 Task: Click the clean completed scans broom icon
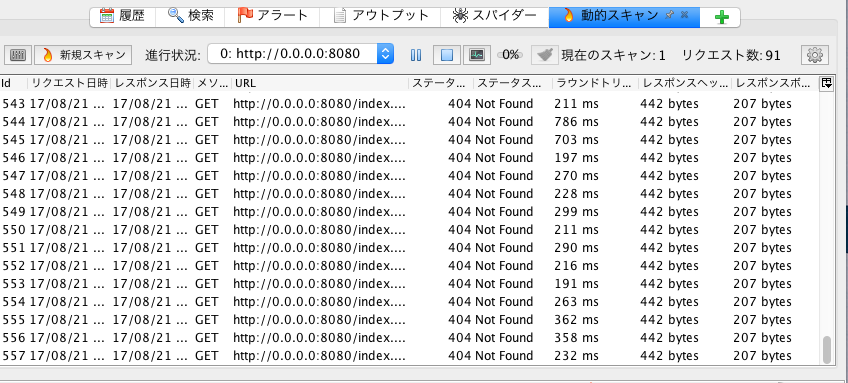click(x=545, y=55)
